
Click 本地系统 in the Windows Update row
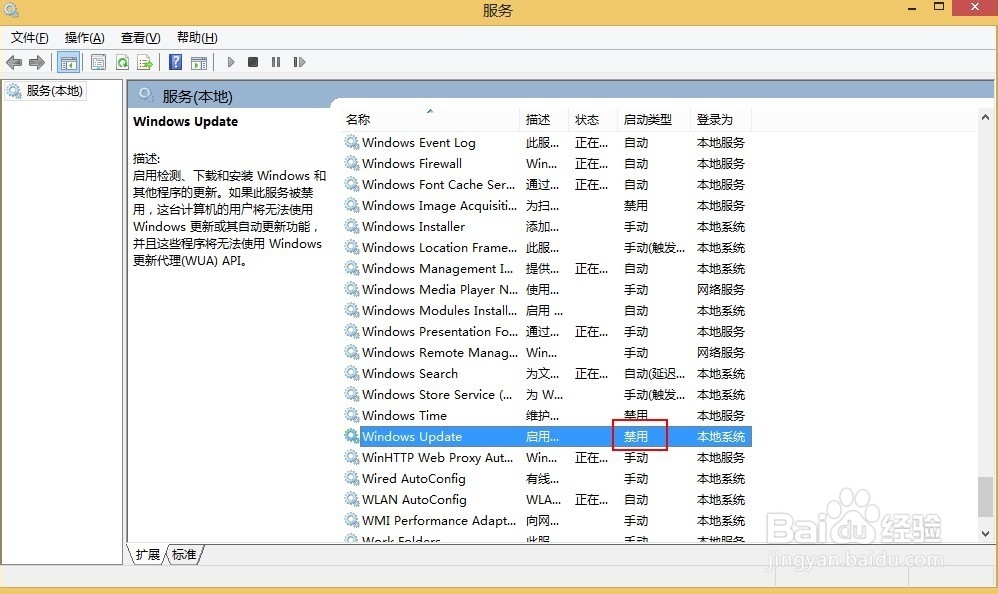[720, 437]
